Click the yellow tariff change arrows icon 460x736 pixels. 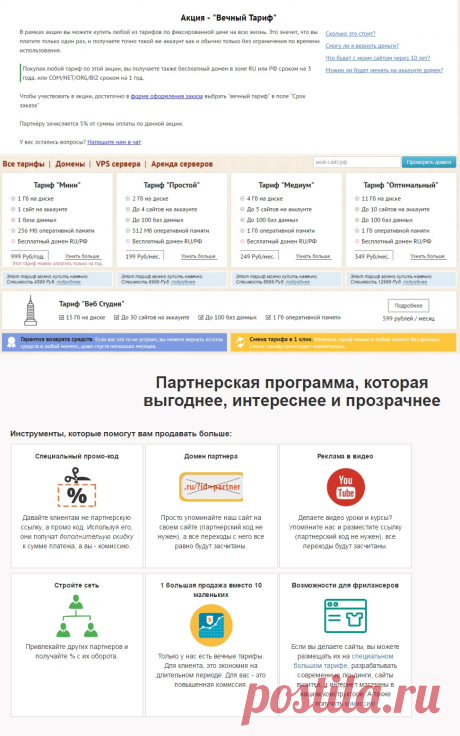click(x=240, y=342)
